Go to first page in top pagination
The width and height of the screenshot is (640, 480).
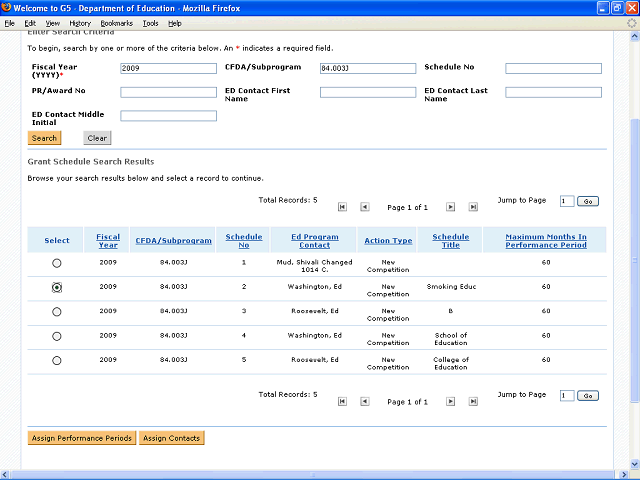click(342, 207)
